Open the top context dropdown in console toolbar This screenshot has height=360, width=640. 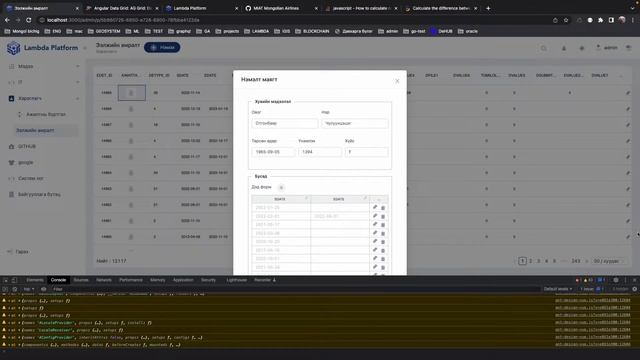(28, 289)
